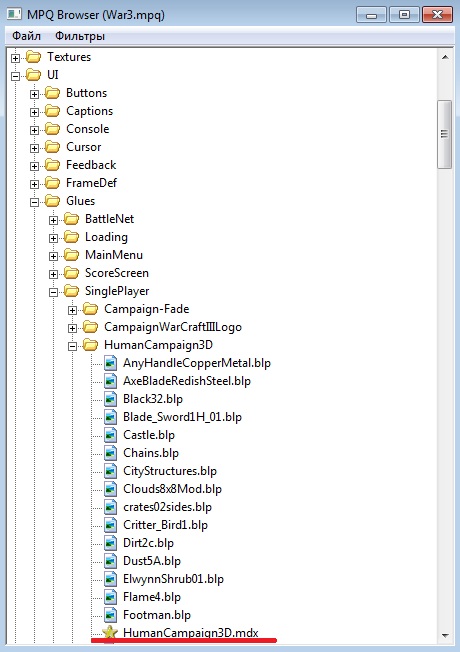Maximize the MPQ Browser window
Screen dimensions: 460x652
tap(404, 15)
